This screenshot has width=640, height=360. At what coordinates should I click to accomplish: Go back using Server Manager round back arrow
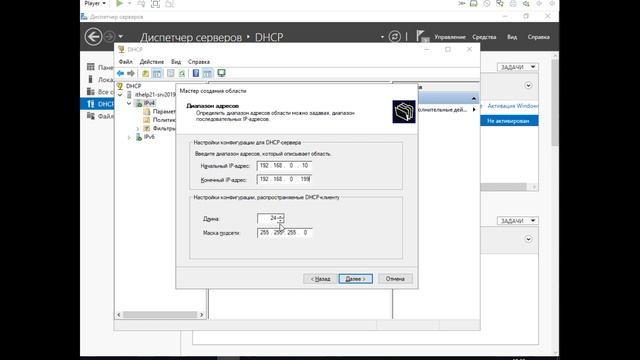click(93, 37)
